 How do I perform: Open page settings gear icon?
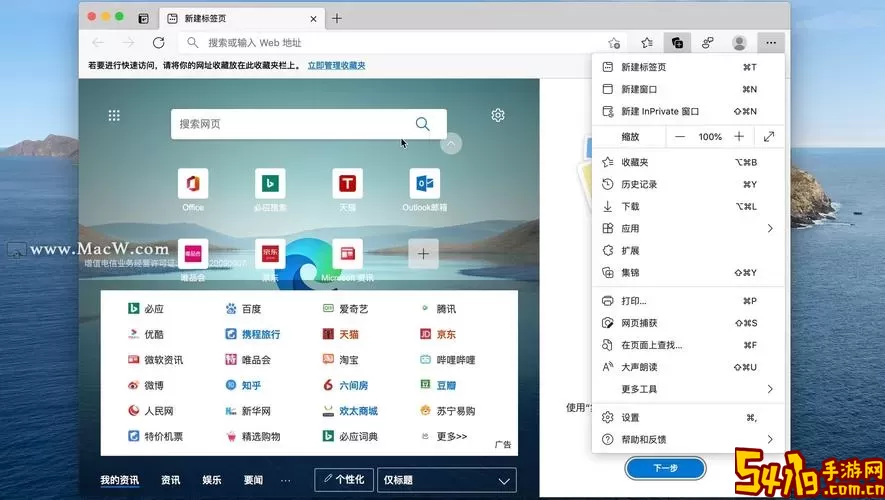pyautogui.click(x=497, y=115)
